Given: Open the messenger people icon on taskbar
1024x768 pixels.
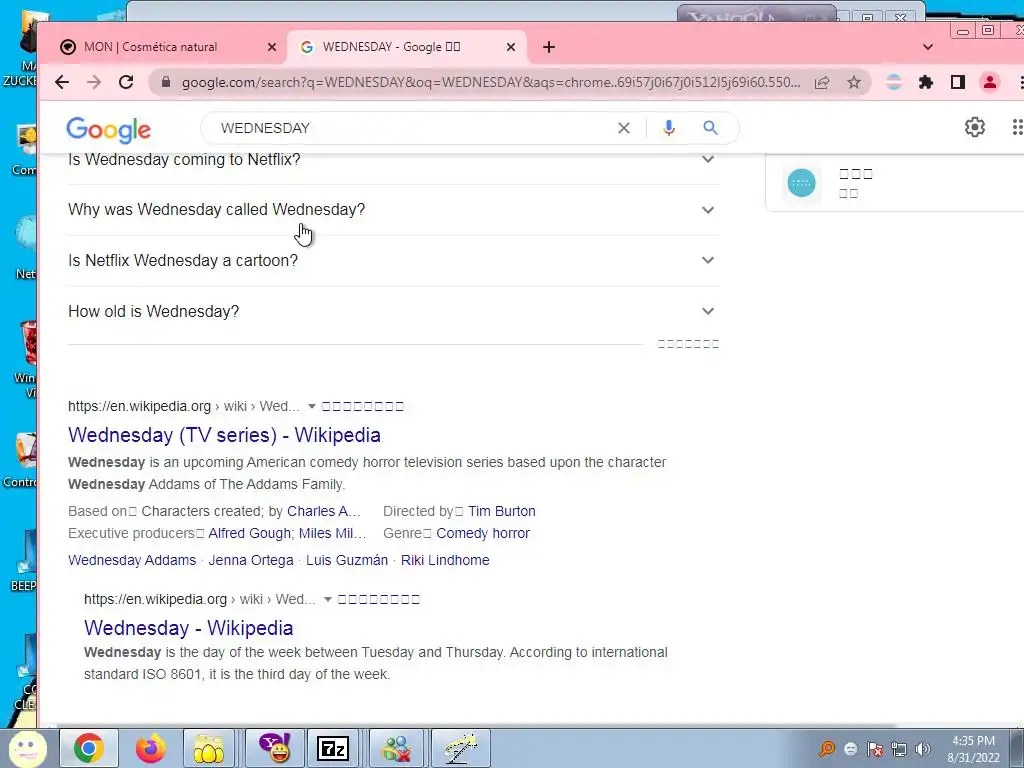Looking at the screenshot, I should [x=396, y=748].
